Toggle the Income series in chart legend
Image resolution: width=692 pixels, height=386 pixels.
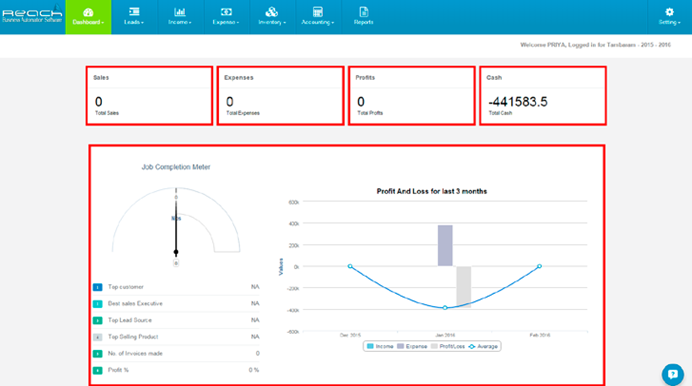(380, 346)
